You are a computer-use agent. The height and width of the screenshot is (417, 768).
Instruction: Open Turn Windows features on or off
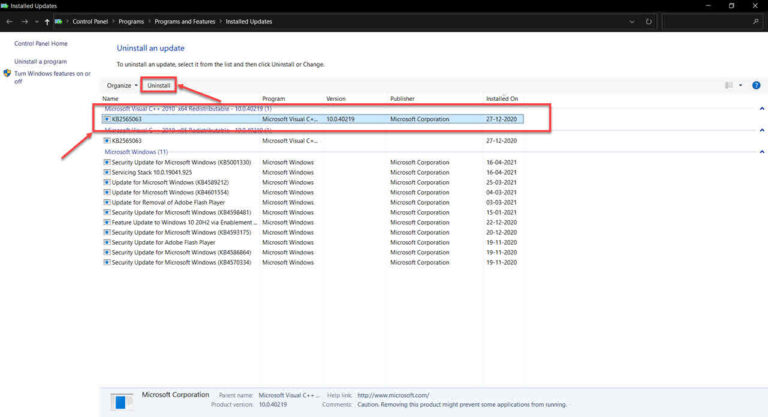[52, 77]
